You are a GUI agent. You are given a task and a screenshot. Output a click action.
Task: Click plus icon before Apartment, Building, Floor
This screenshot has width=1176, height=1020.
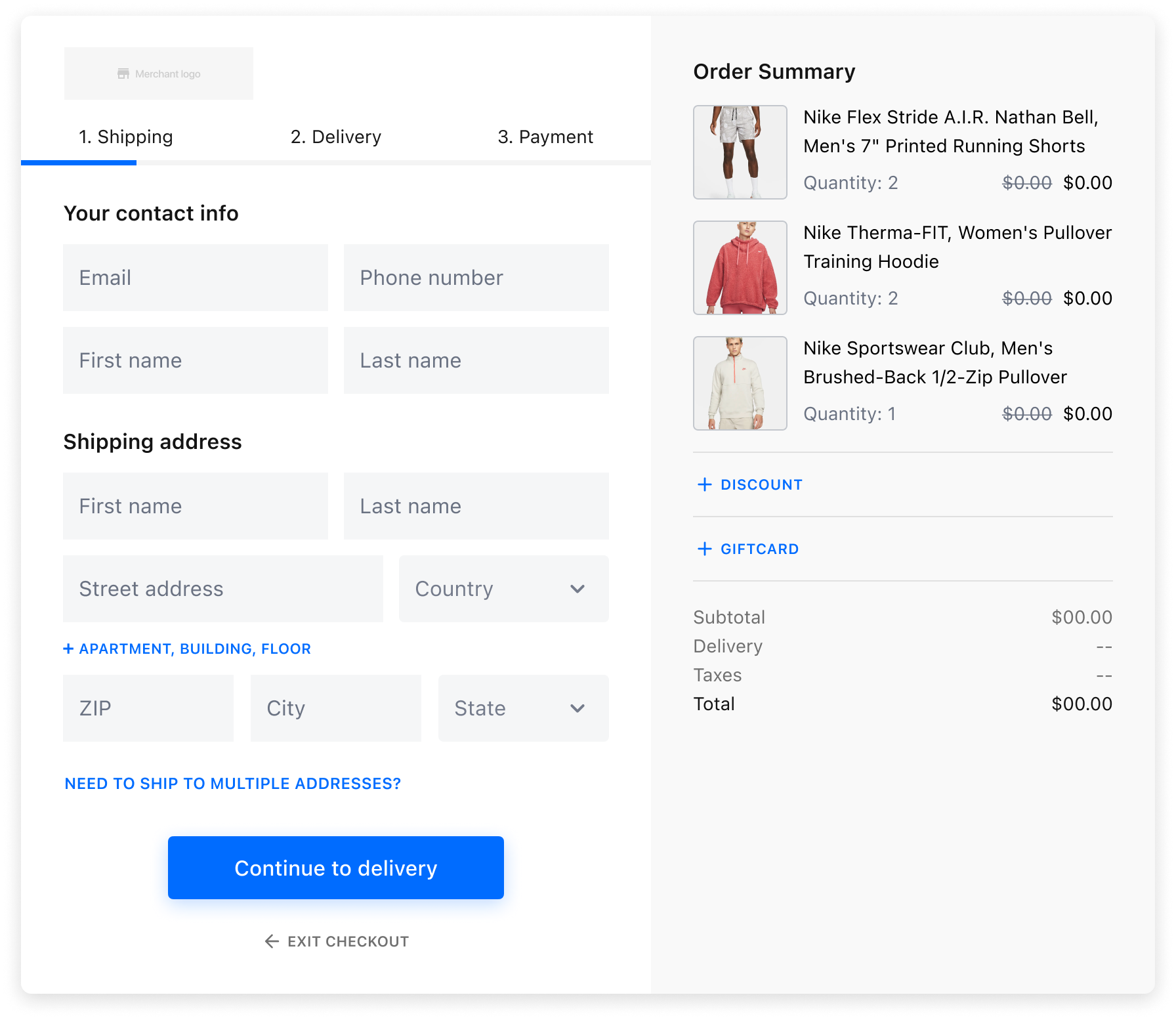coord(68,648)
